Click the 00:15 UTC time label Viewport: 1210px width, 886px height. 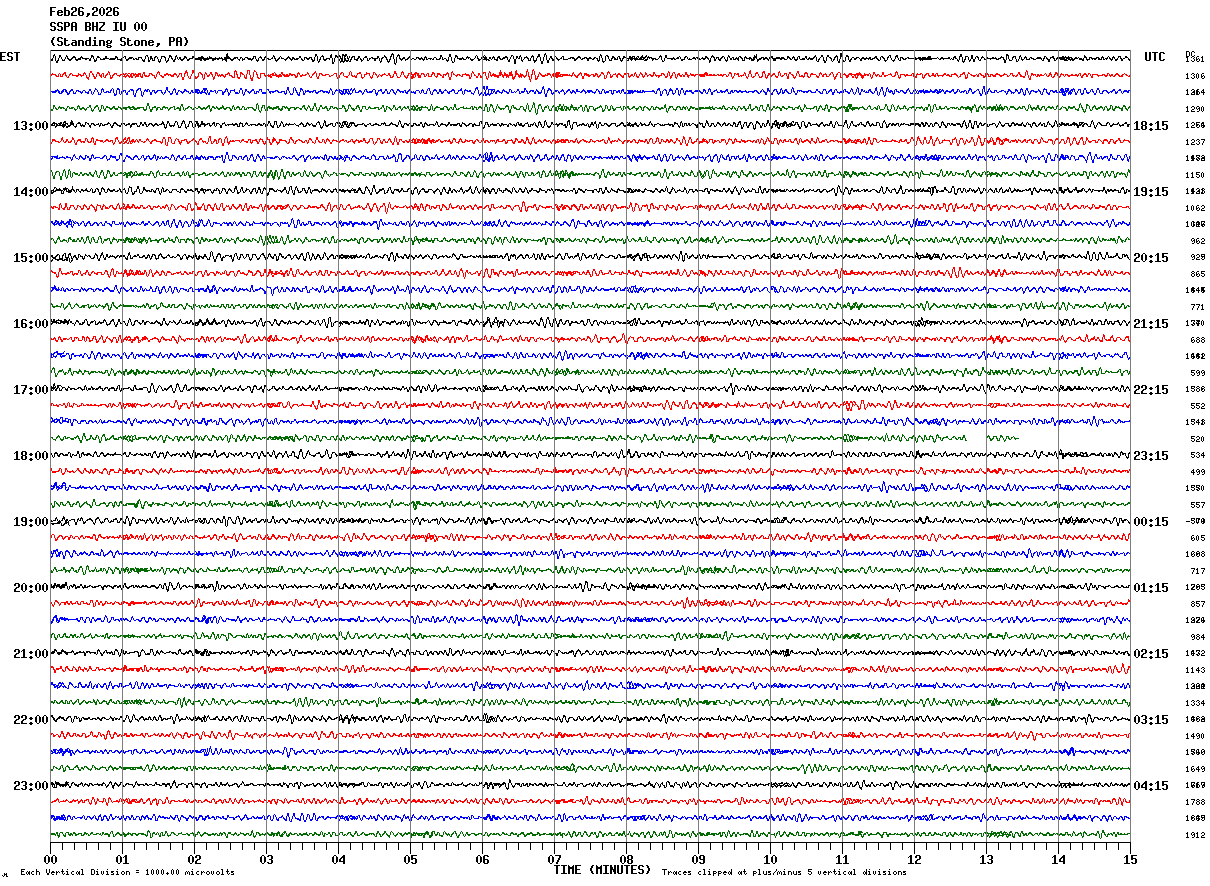1151,522
